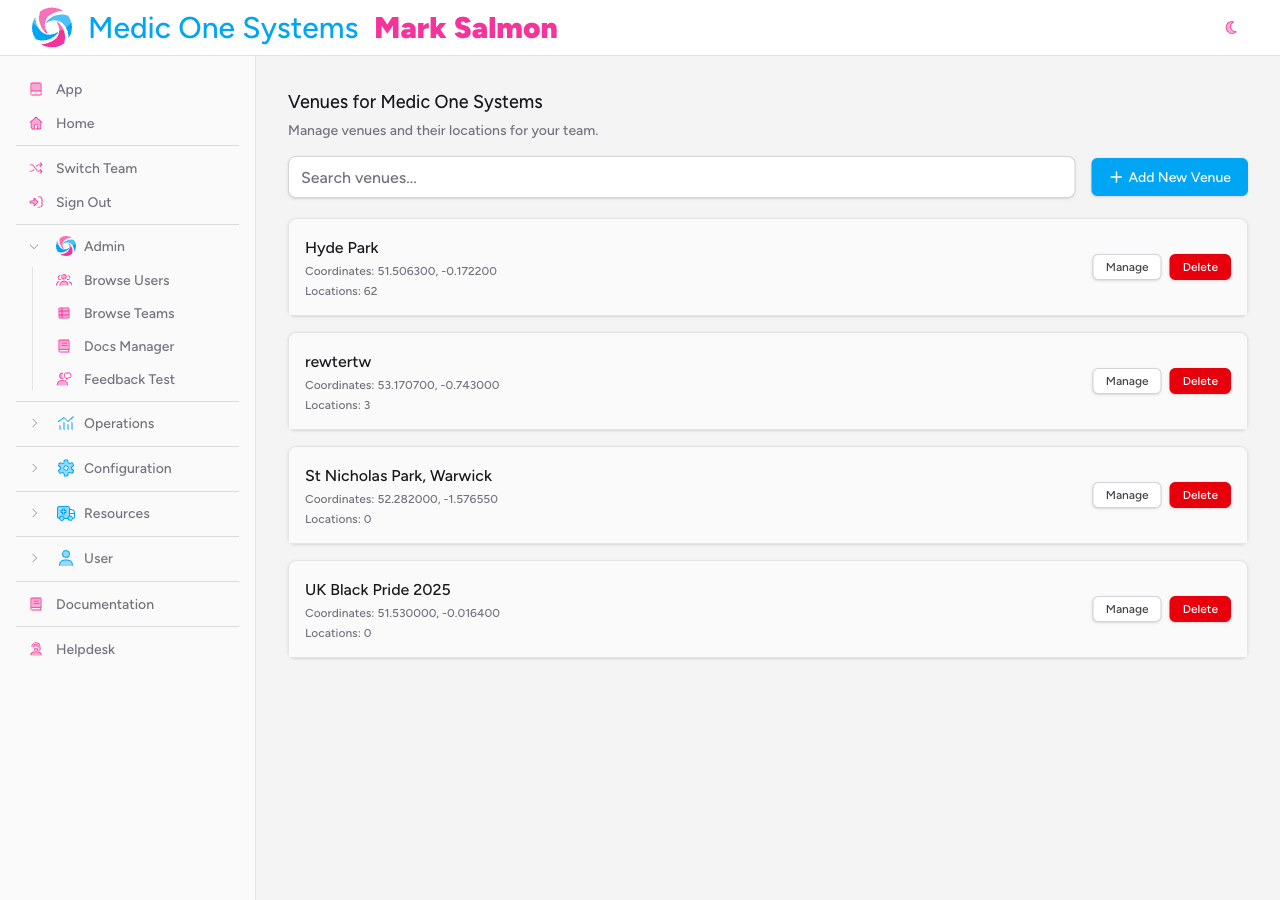Open Home using its house icon

coord(35,123)
